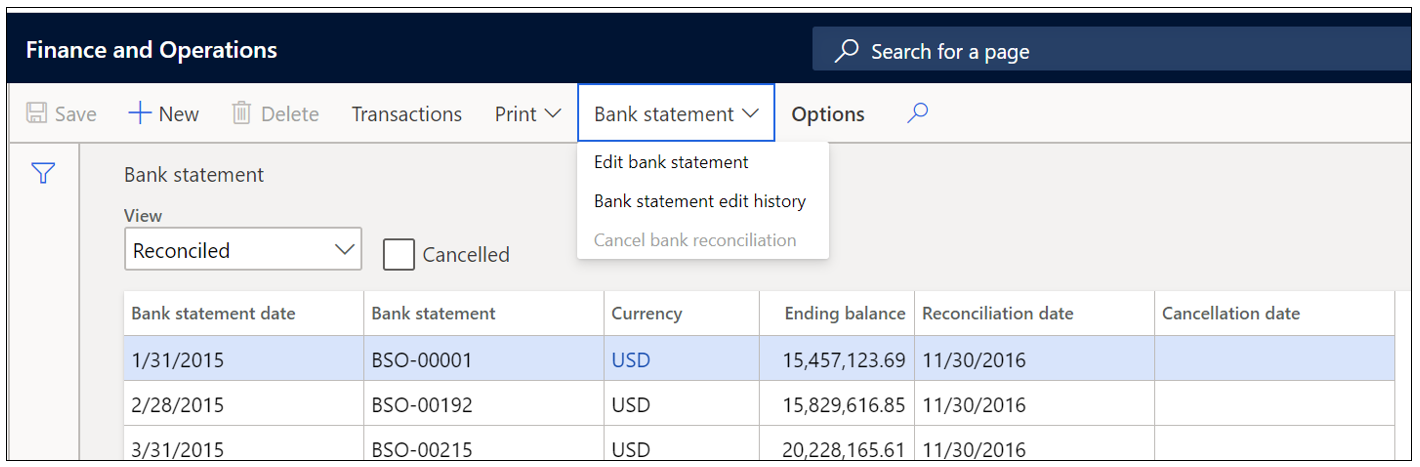Click reconciliation date in BSO-00192 row
This screenshot has width=1420, height=467.
click(x=1034, y=405)
